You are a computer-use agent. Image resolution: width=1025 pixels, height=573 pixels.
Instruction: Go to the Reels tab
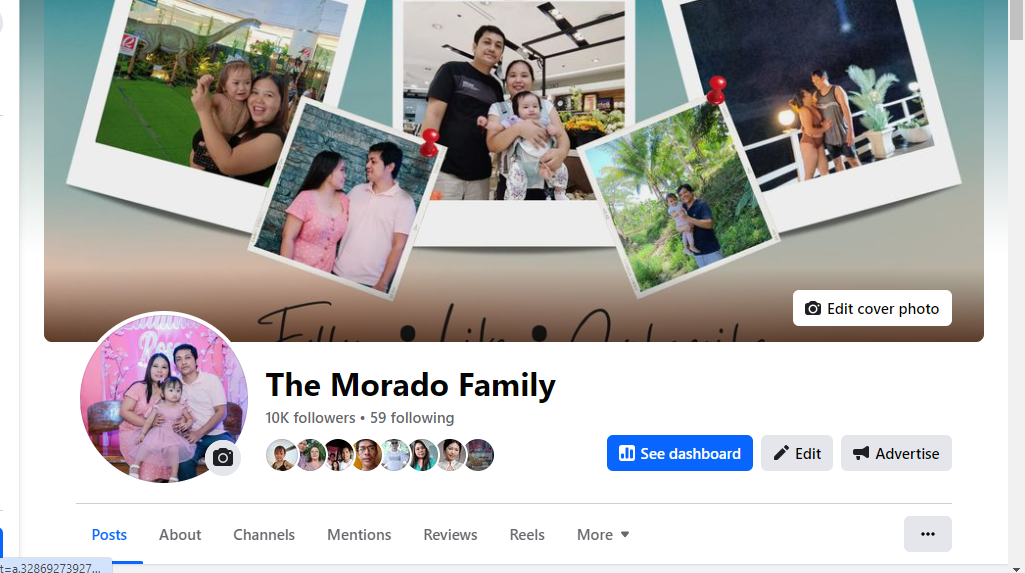tap(527, 534)
